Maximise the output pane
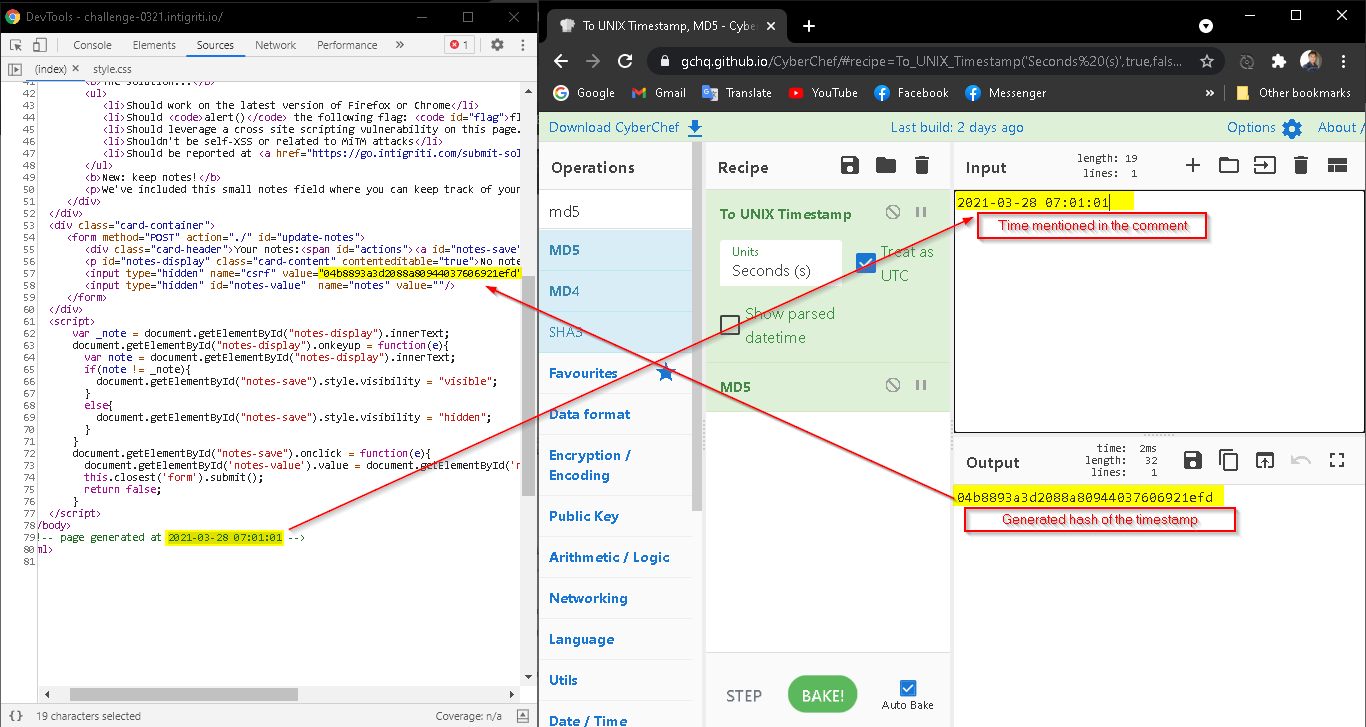Image resolution: width=1366 pixels, height=727 pixels. pyautogui.click(x=1337, y=461)
